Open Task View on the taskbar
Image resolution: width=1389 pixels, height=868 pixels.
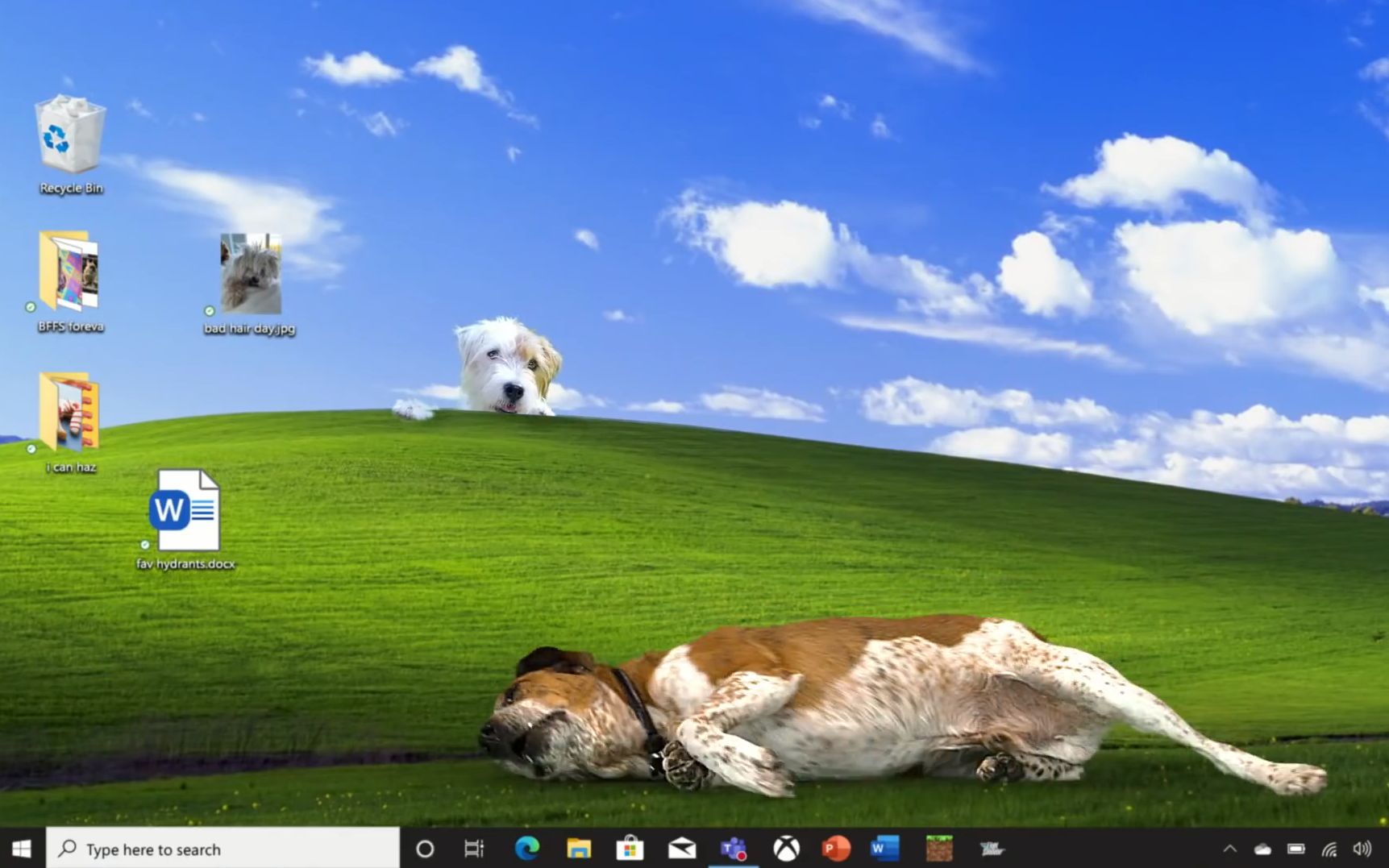point(474,849)
